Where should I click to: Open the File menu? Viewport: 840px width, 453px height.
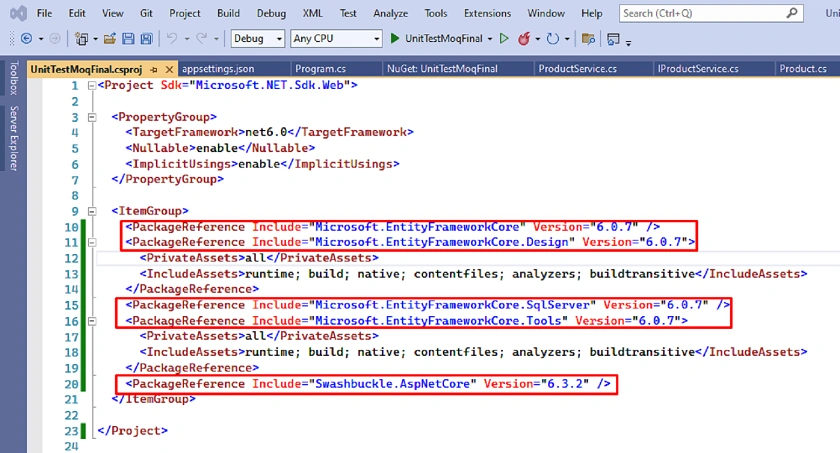(44, 13)
